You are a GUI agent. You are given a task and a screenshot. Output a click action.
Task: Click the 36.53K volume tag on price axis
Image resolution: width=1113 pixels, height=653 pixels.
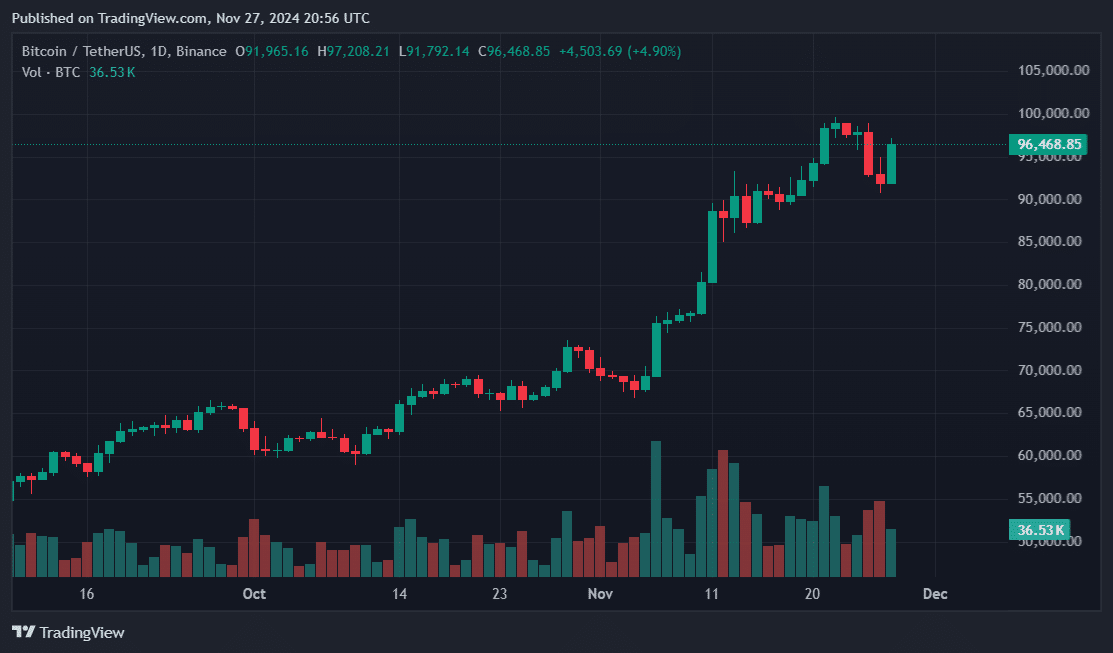[x=1040, y=529]
